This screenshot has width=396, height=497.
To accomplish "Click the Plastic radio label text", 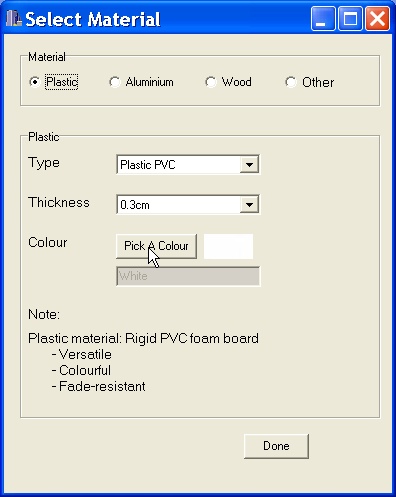I will pos(62,82).
